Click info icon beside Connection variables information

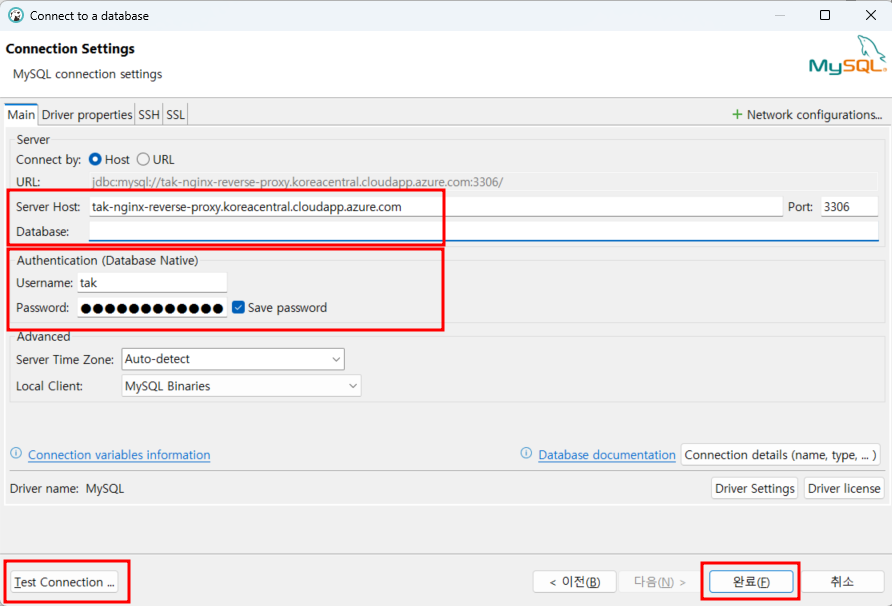(16, 453)
